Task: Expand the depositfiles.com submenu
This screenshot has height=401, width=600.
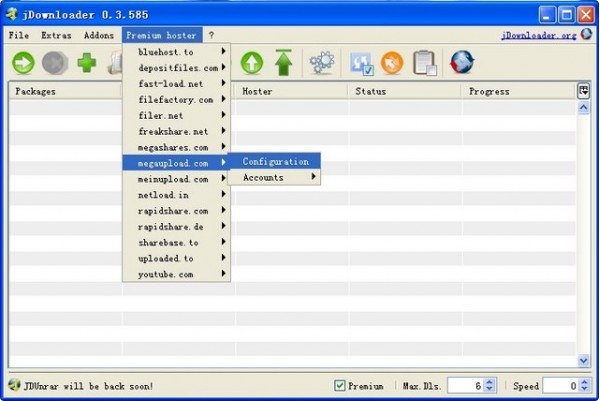Action: point(176,68)
